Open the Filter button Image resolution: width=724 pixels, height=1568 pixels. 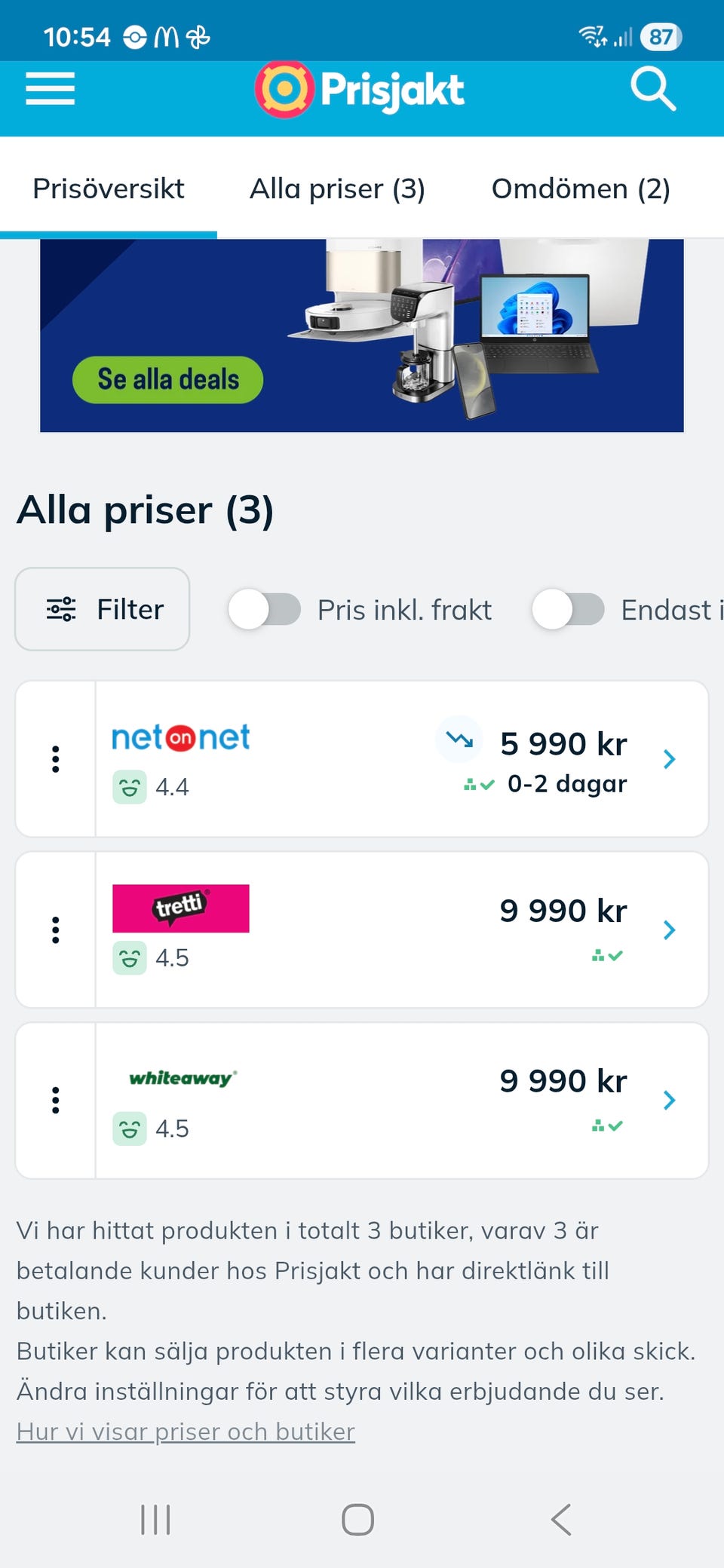[x=103, y=609]
